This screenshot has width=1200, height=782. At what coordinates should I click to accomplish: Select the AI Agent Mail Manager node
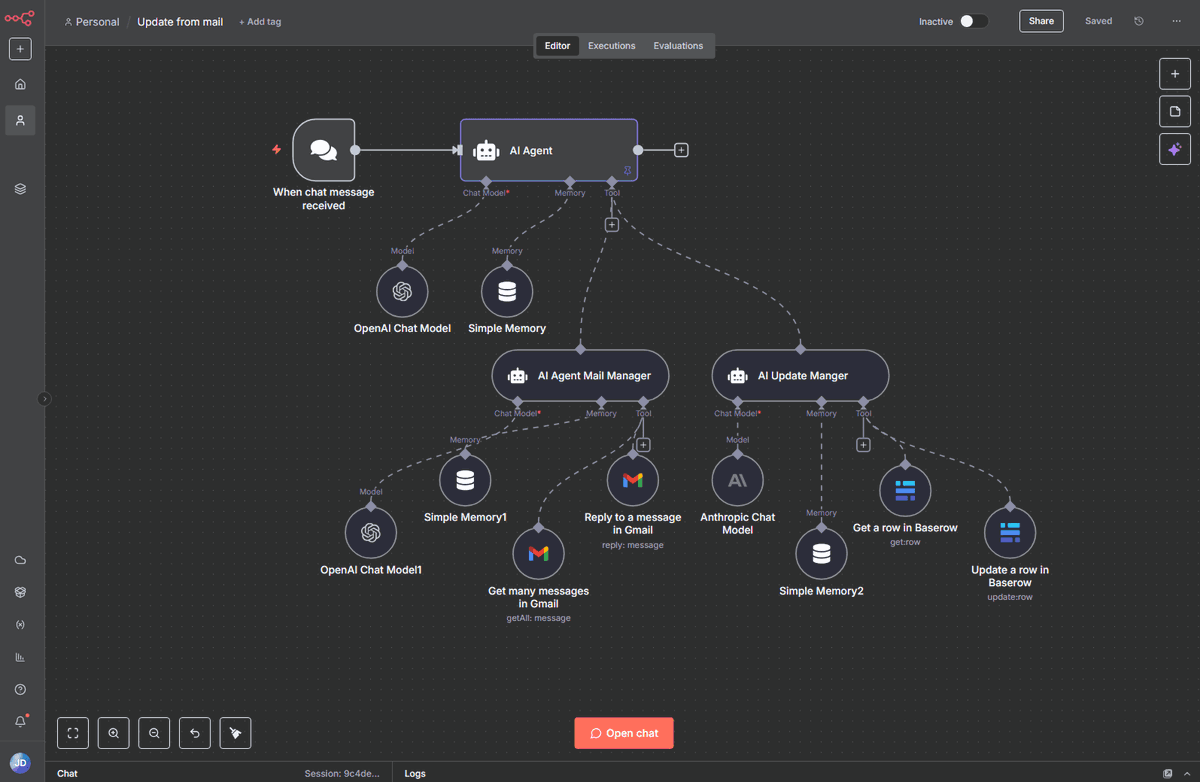pos(580,376)
